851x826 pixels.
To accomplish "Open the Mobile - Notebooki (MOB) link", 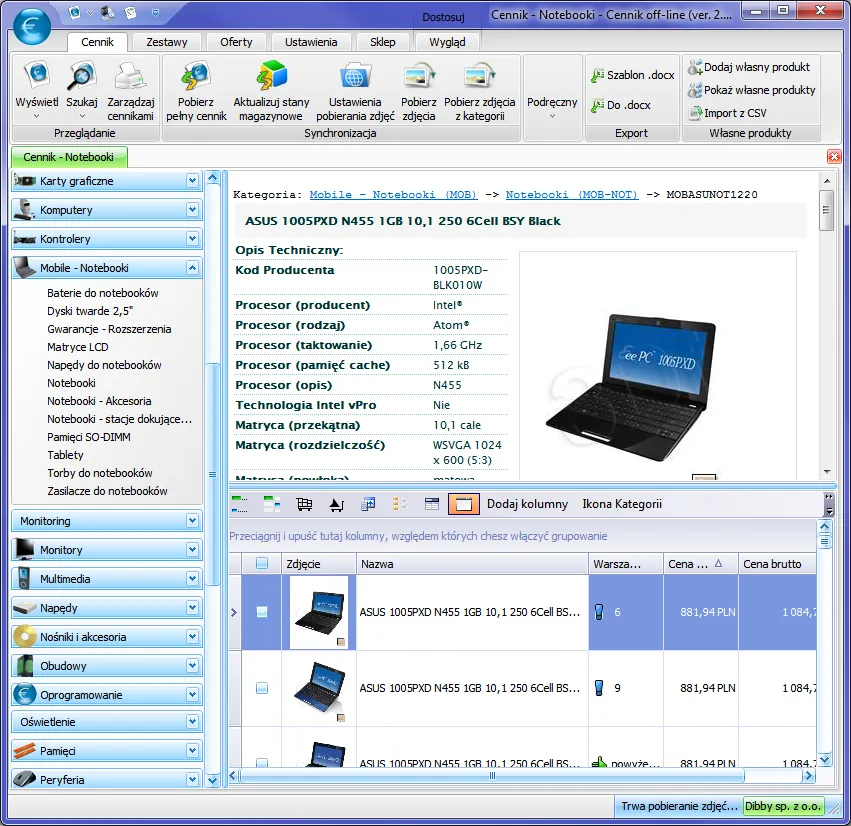I will (393, 195).
